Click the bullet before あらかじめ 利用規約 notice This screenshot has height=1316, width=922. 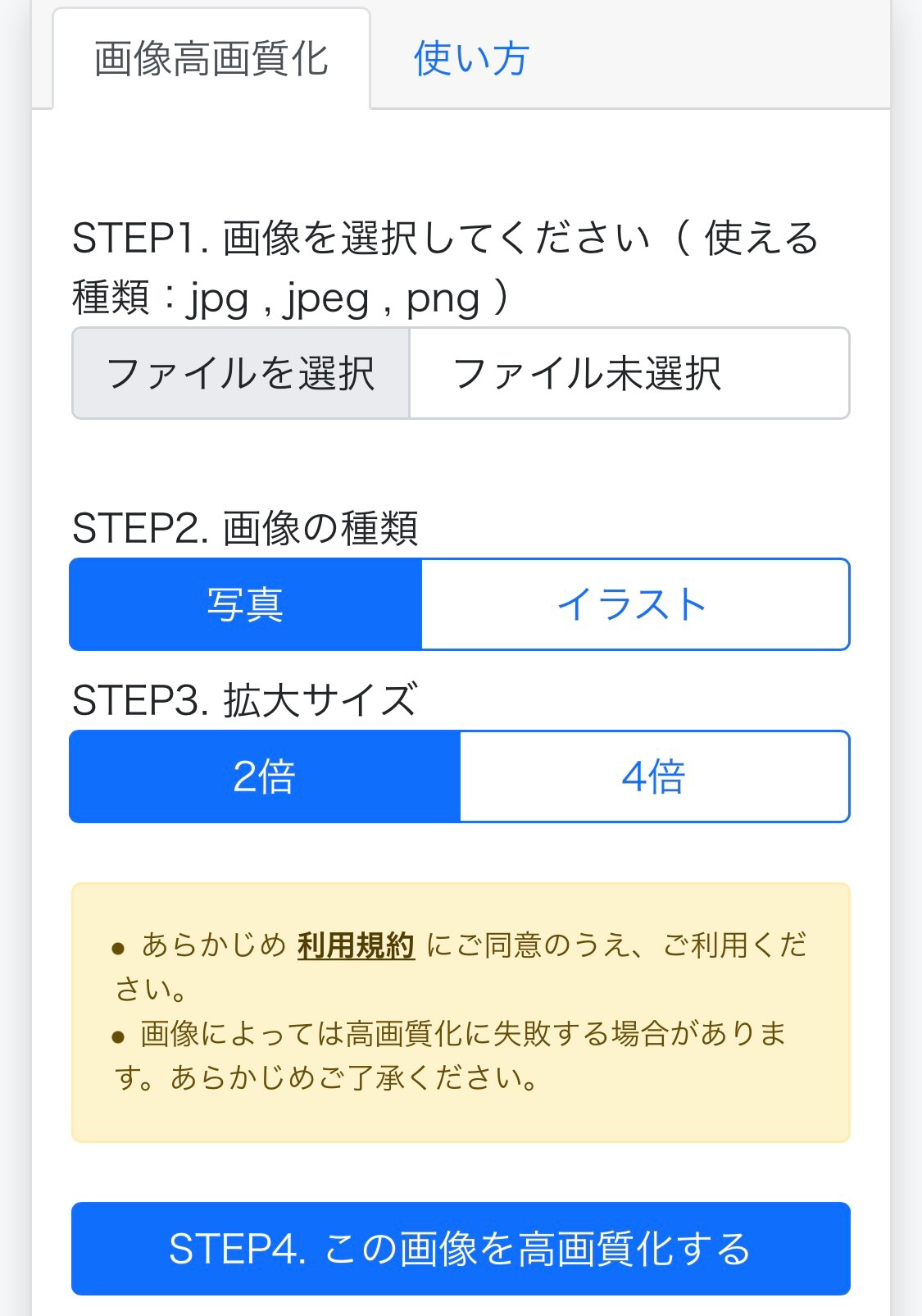119,949
